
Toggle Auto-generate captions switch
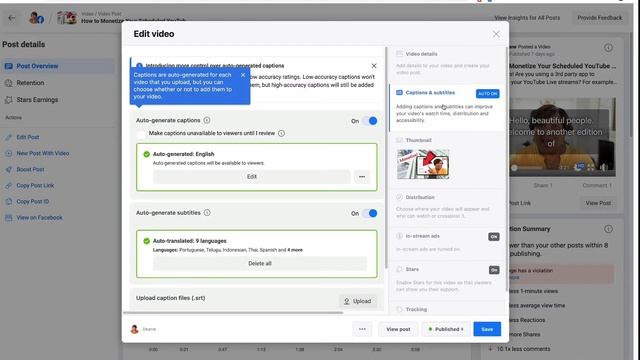pyautogui.click(x=371, y=121)
